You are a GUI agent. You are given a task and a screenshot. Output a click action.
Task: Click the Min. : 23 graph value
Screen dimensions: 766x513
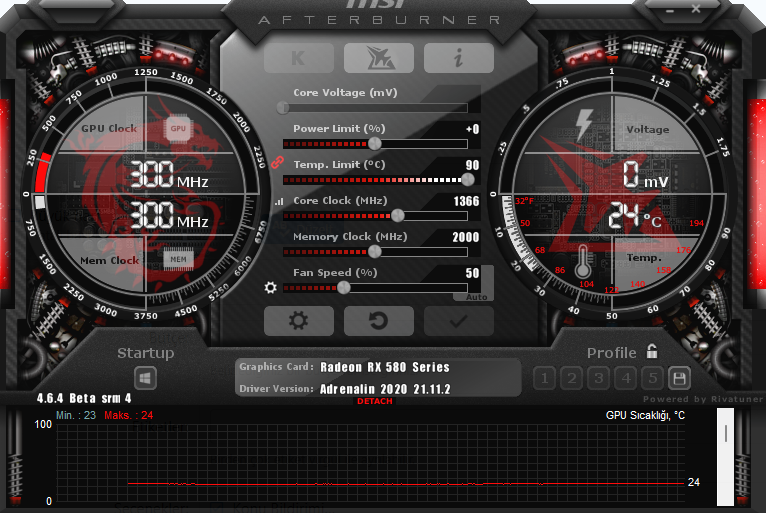point(76,415)
